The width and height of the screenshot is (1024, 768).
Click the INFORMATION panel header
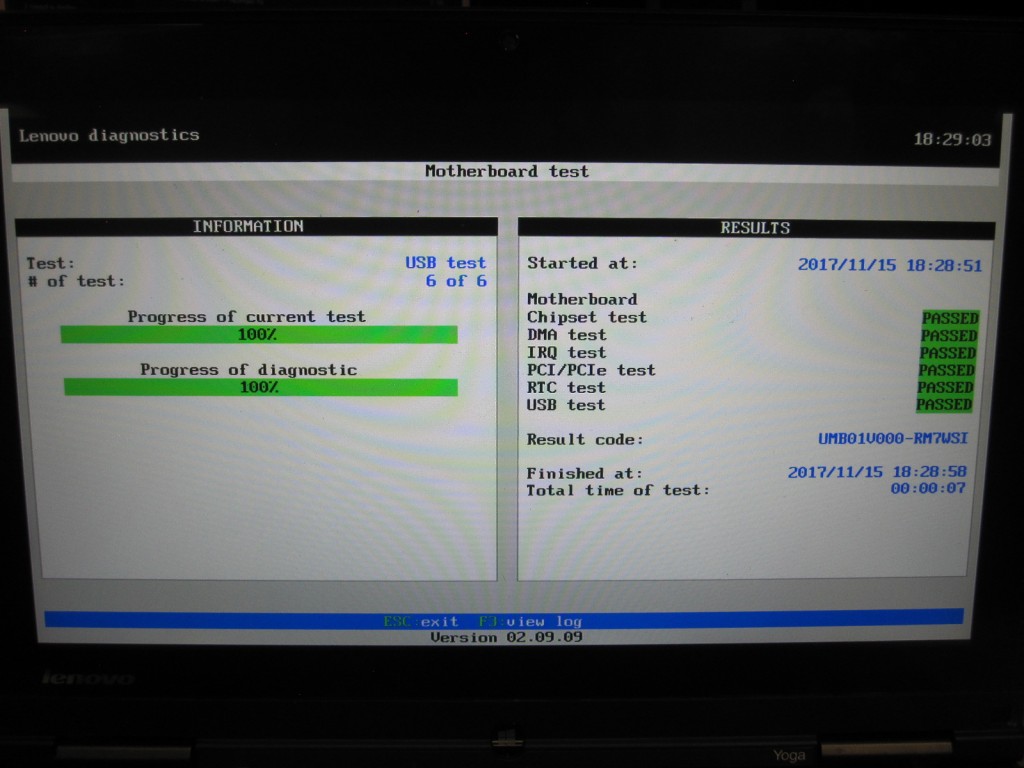point(256,226)
